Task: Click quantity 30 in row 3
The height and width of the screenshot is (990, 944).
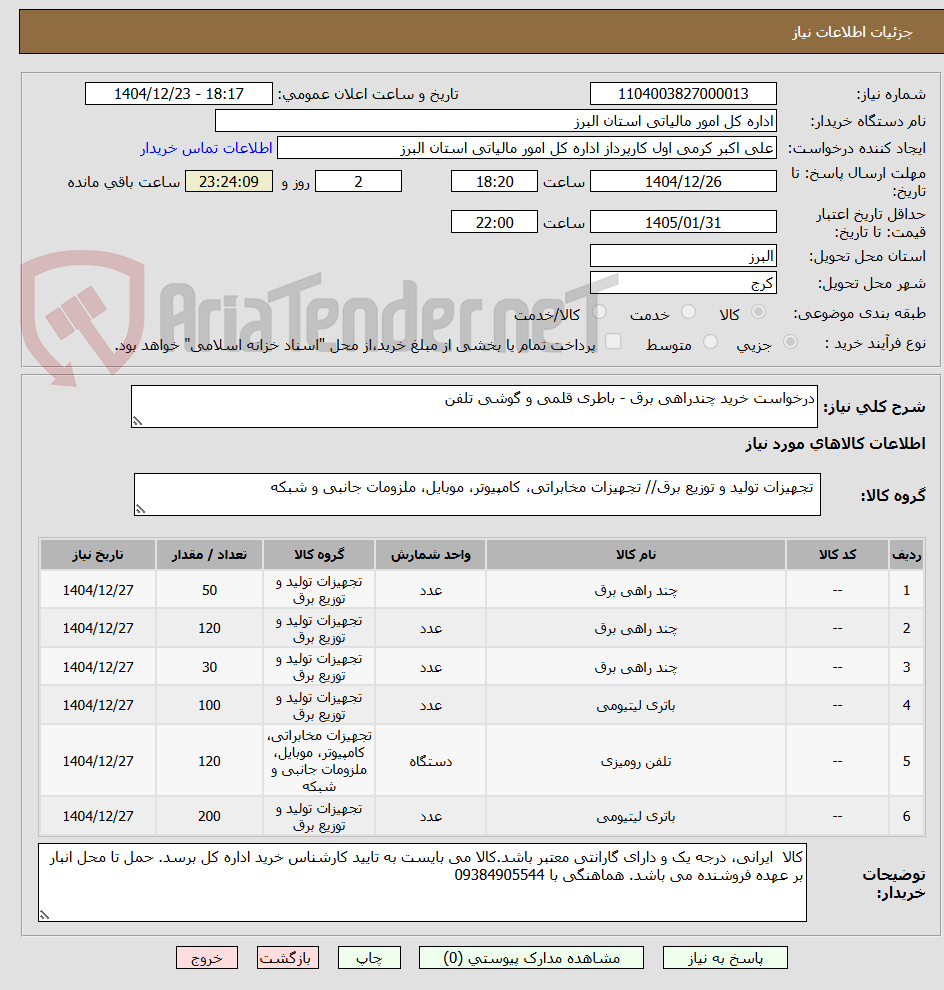Action: (x=209, y=667)
